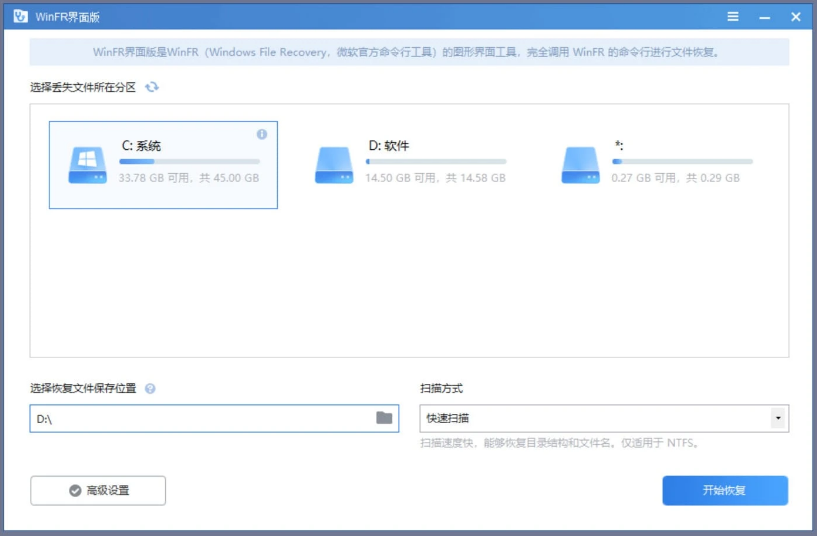Close the WinFR界面版 window
Screen dimensions: 817x536
click(796, 17)
